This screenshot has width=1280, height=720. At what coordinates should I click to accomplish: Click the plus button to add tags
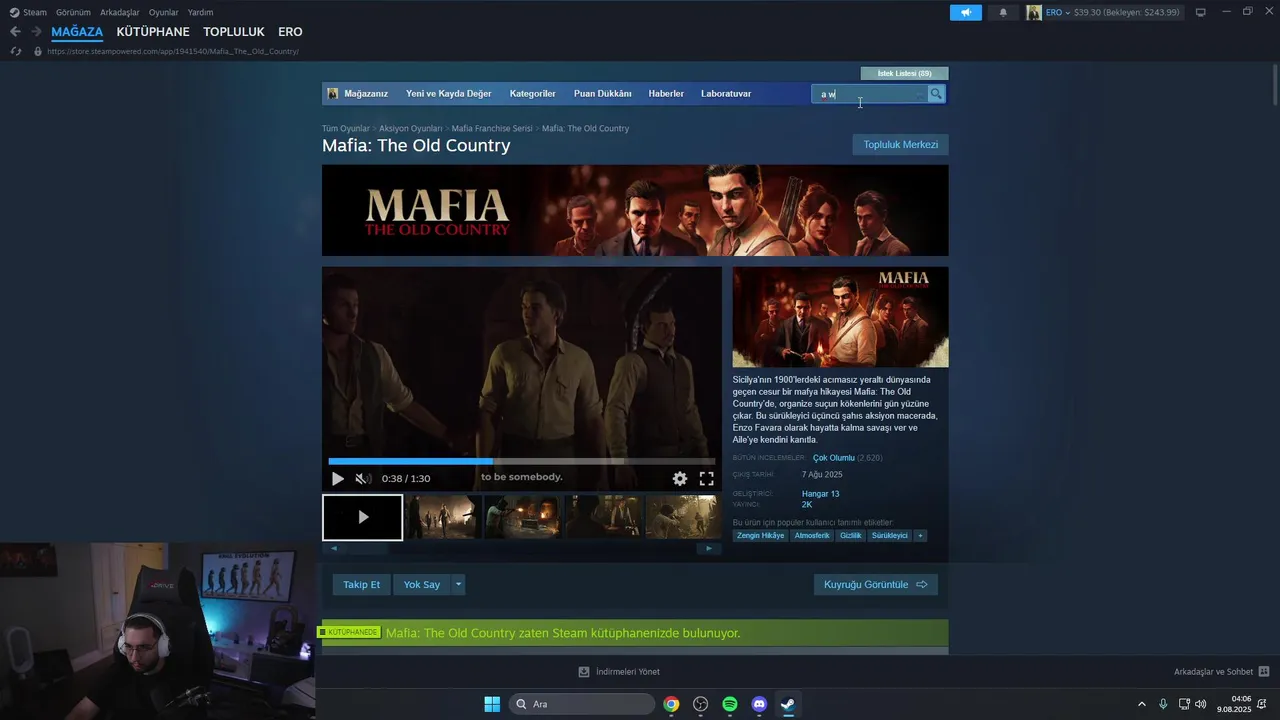tap(920, 536)
